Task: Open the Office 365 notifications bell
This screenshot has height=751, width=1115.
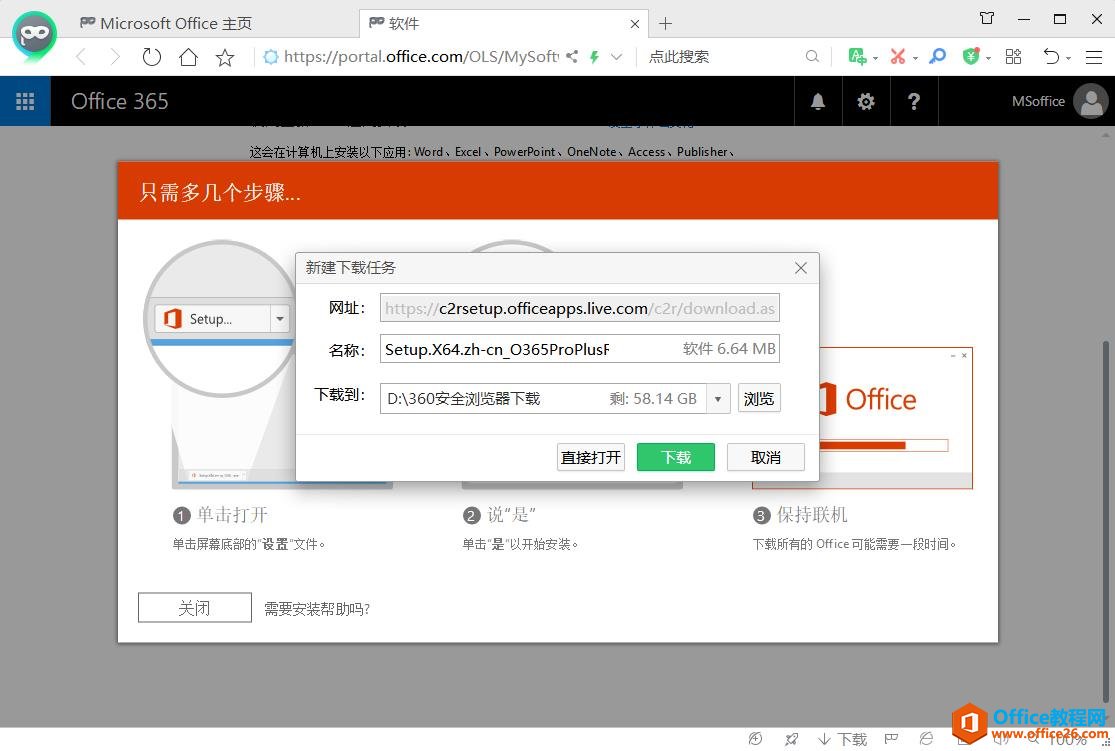Action: pyautogui.click(x=818, y=101)
